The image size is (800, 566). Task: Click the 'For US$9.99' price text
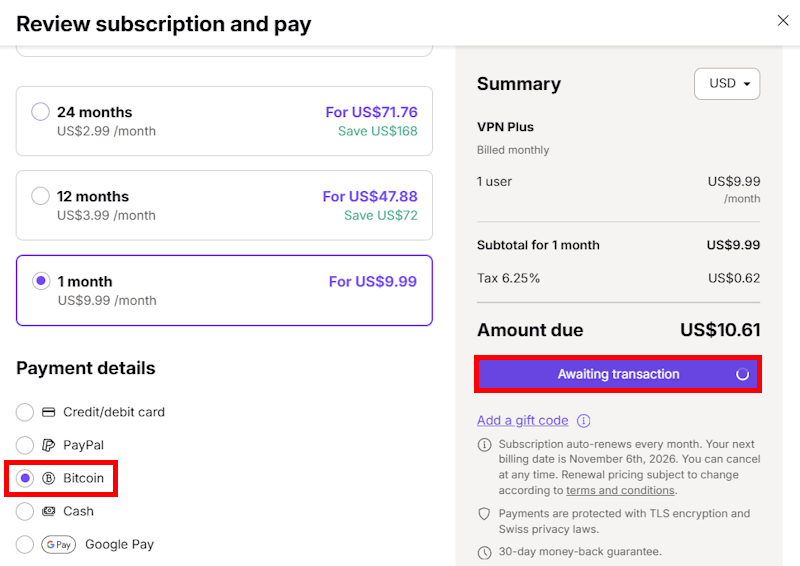tap(372, 281)
